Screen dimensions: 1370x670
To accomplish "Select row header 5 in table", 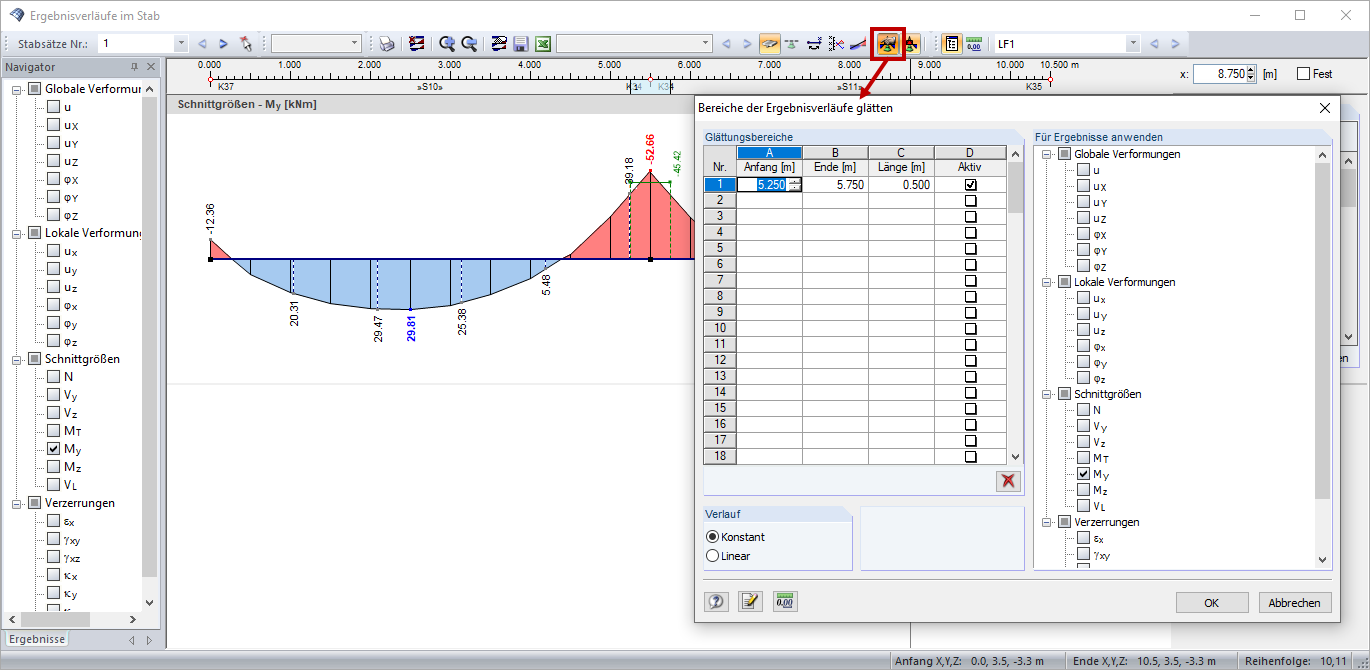I will 720,248.
